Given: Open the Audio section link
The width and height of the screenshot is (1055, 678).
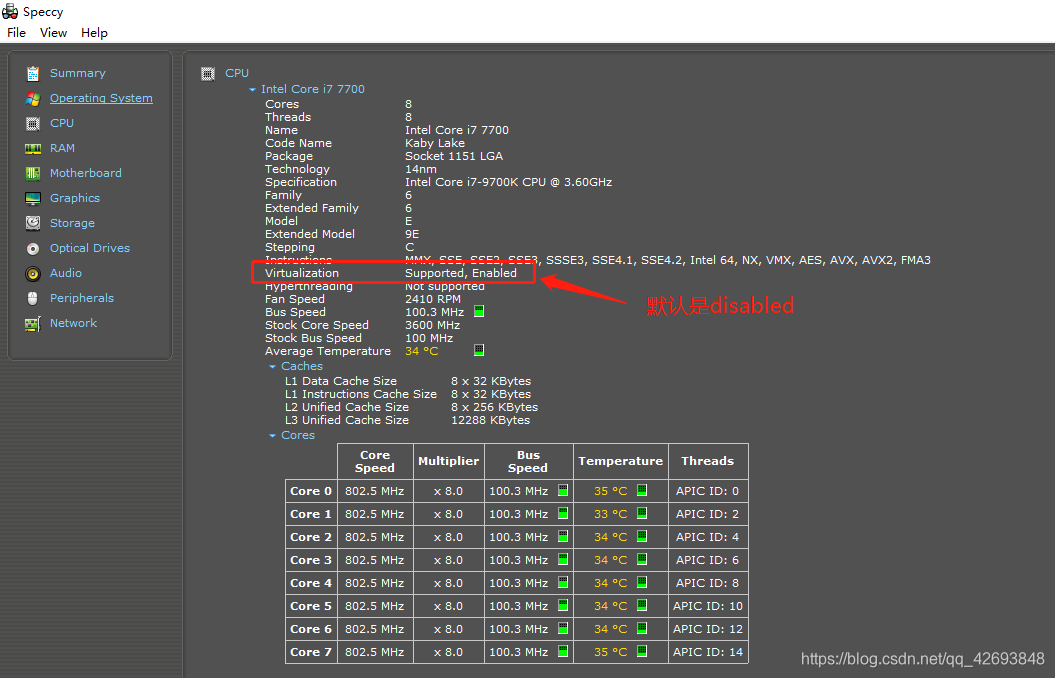Looking at the screenshot, I should pos(66,273).
